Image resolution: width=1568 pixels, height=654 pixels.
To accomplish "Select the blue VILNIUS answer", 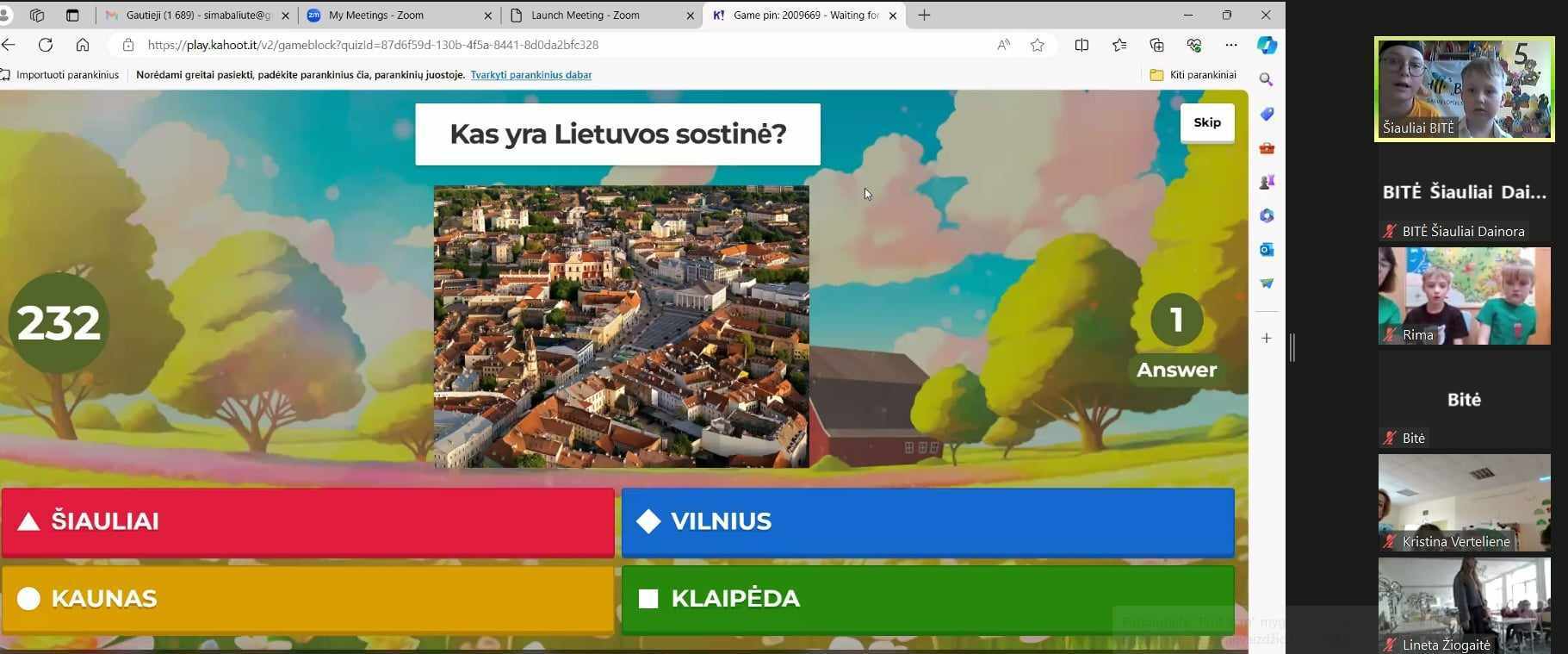I will 927,521.
